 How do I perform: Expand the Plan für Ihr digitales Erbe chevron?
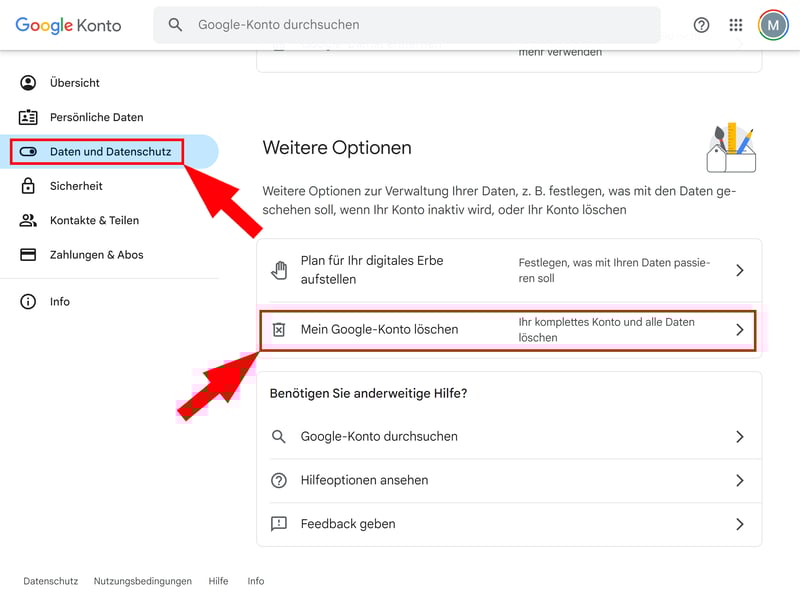[x=740, y=270]
